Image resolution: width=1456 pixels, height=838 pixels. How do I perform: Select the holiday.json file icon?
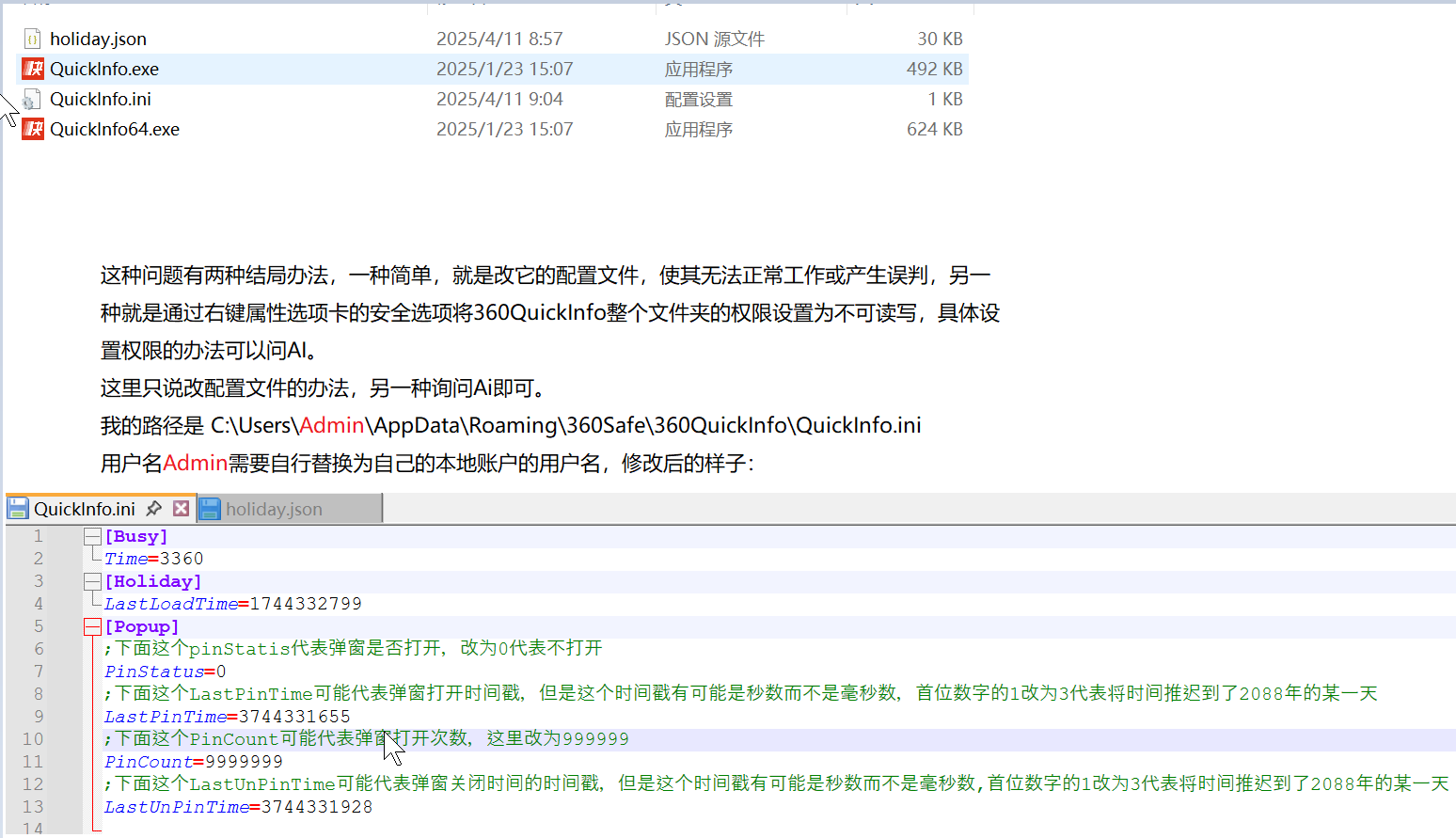33,39
